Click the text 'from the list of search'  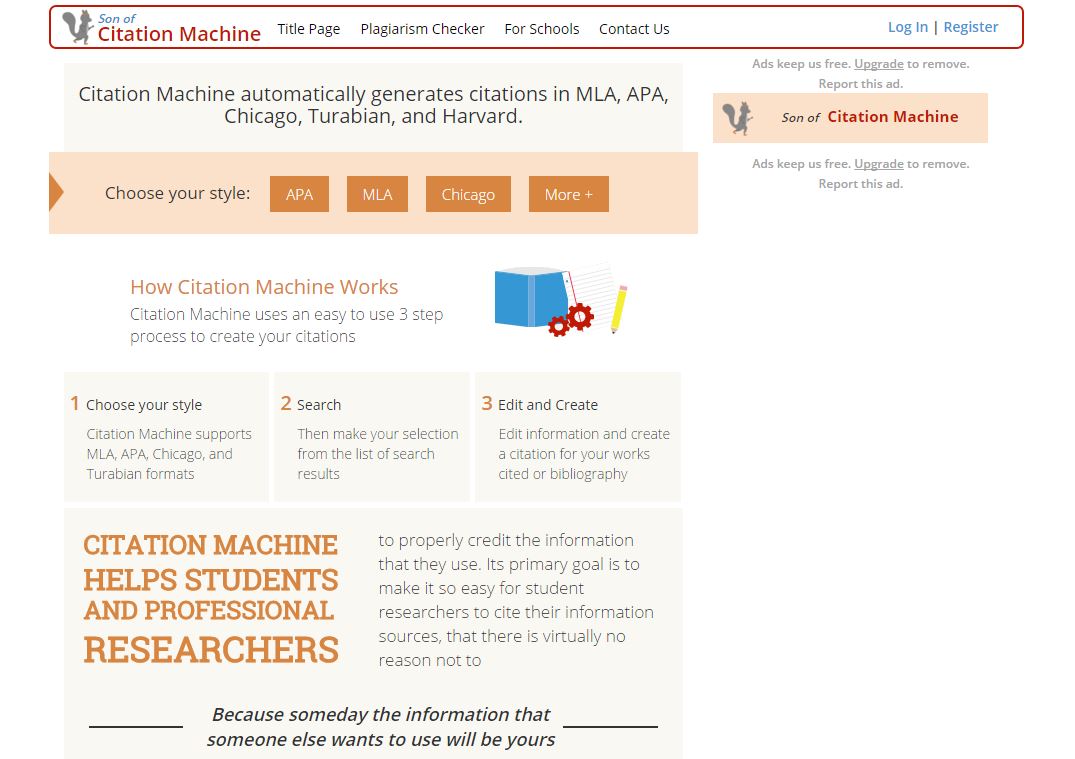tap(366, 454)
